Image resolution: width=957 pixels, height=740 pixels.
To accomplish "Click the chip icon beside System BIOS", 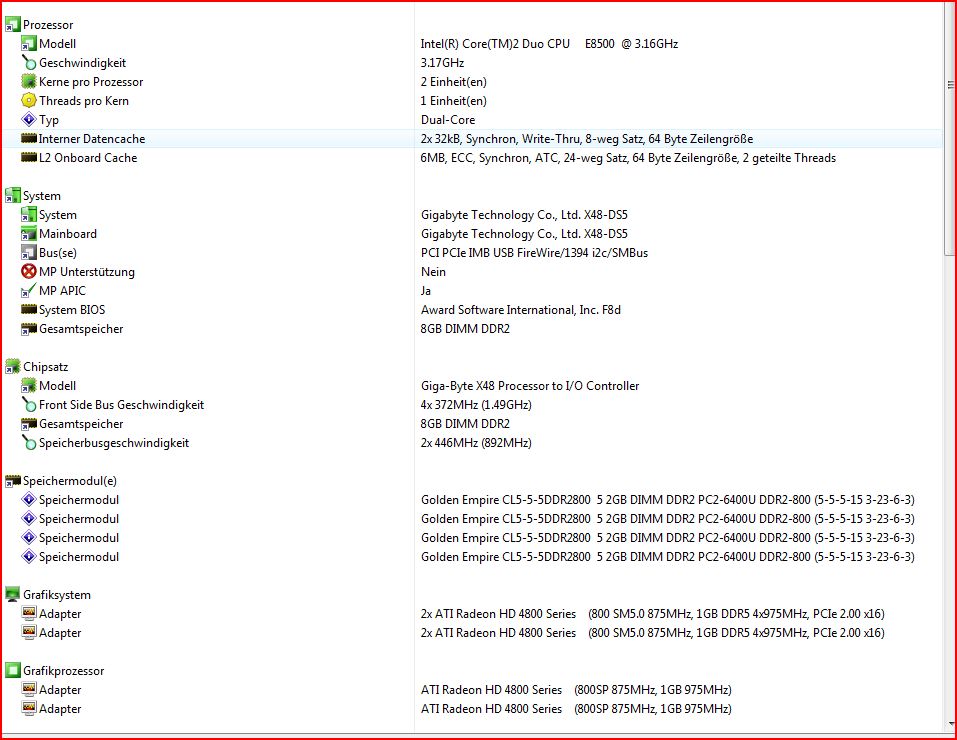I will pos(29,310).
